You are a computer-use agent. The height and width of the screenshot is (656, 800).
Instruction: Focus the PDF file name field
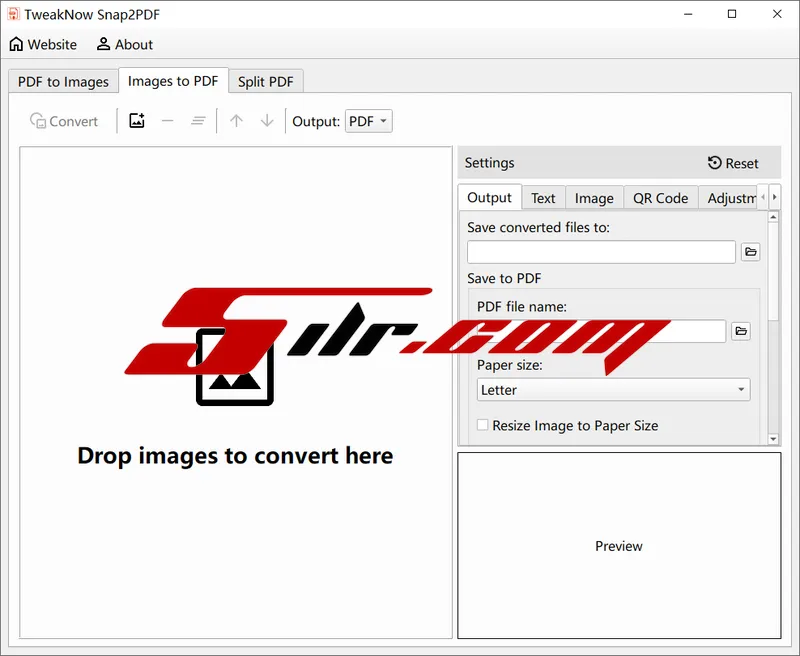[601, 331]
